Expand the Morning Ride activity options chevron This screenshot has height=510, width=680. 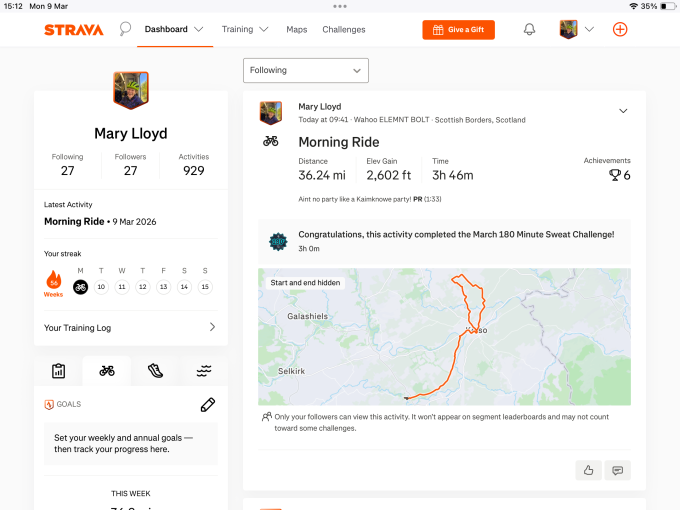[x=623, y=111]
